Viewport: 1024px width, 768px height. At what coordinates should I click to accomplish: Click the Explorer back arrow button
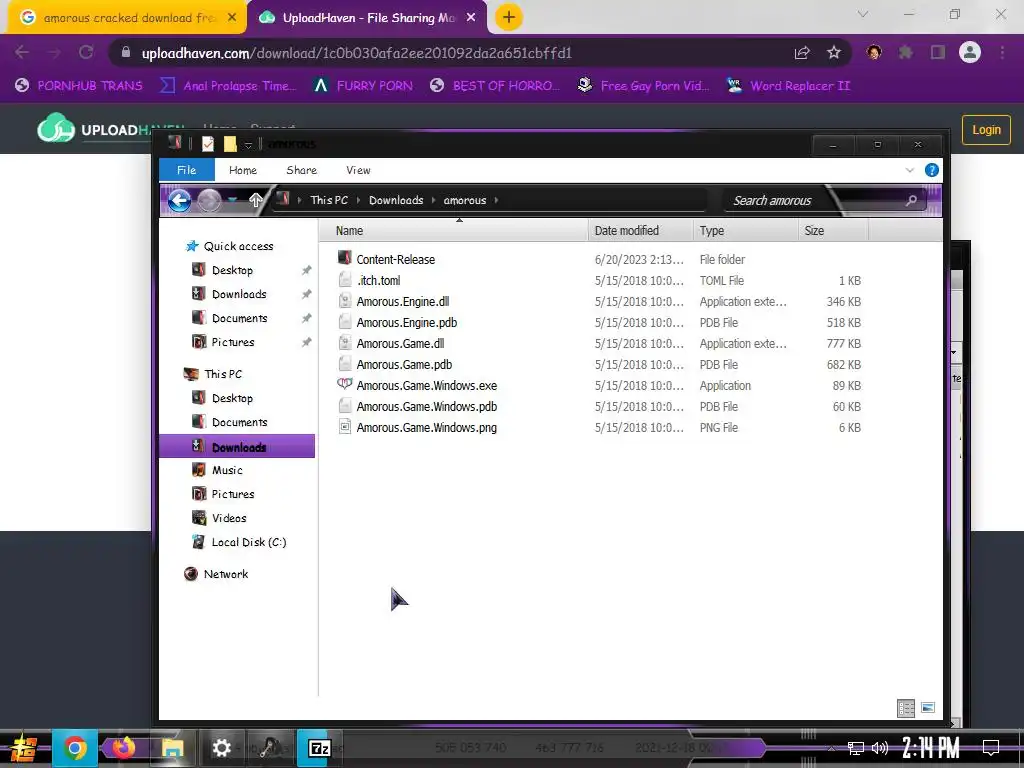tap(179, 200)
